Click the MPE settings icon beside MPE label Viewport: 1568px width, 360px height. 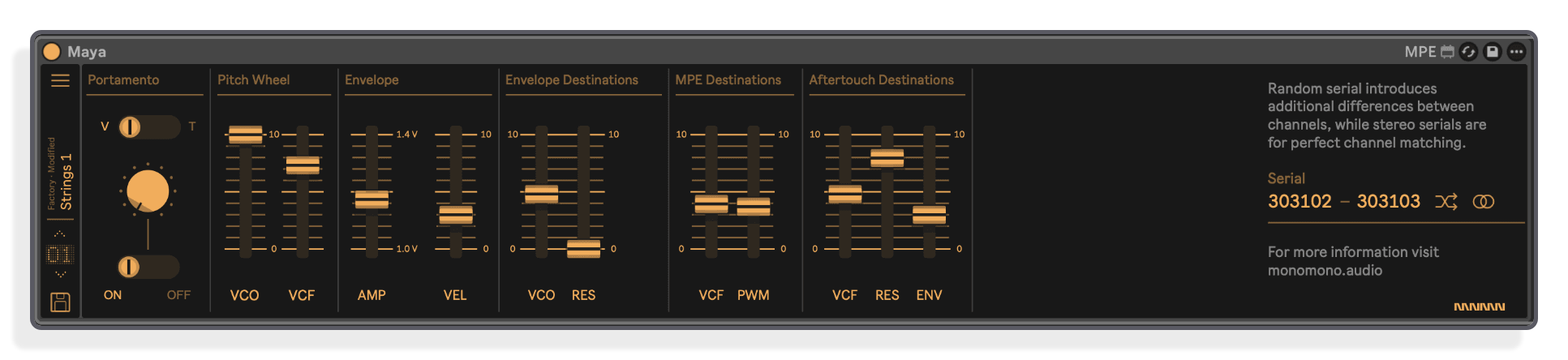[x=1447, y=52]
